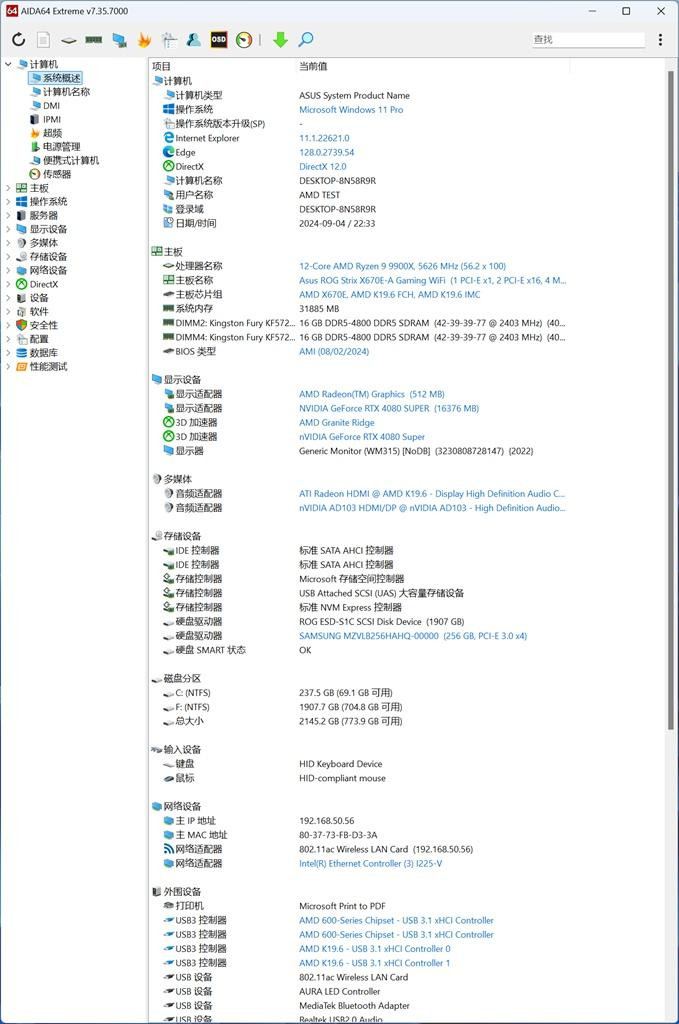The image size is (679, 1024).
Task: Open the OSD panel icon
Action: pos(219,40)
